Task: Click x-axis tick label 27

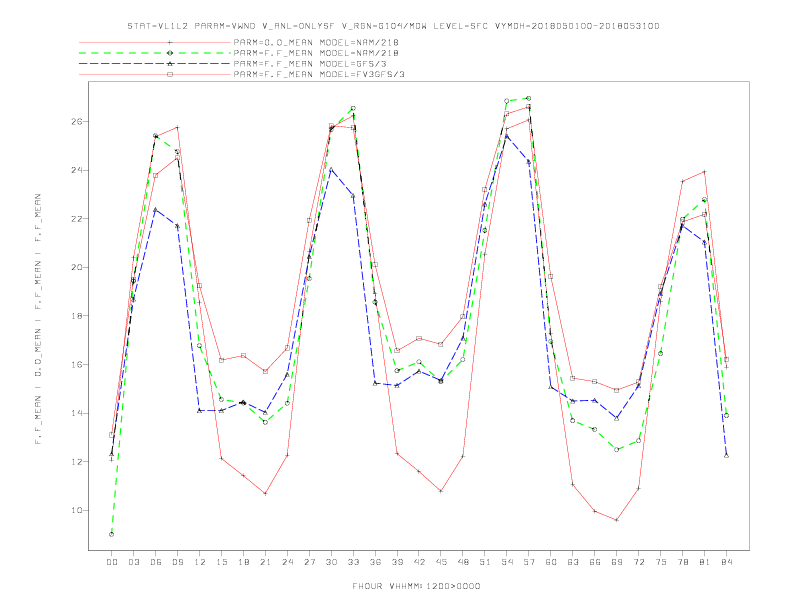Action: [309, 562]
